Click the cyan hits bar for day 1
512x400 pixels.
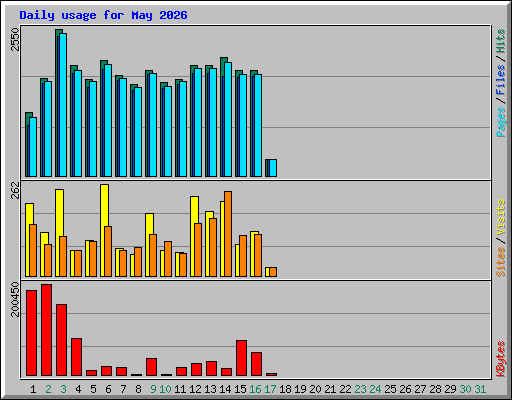[x=33, y=147]
